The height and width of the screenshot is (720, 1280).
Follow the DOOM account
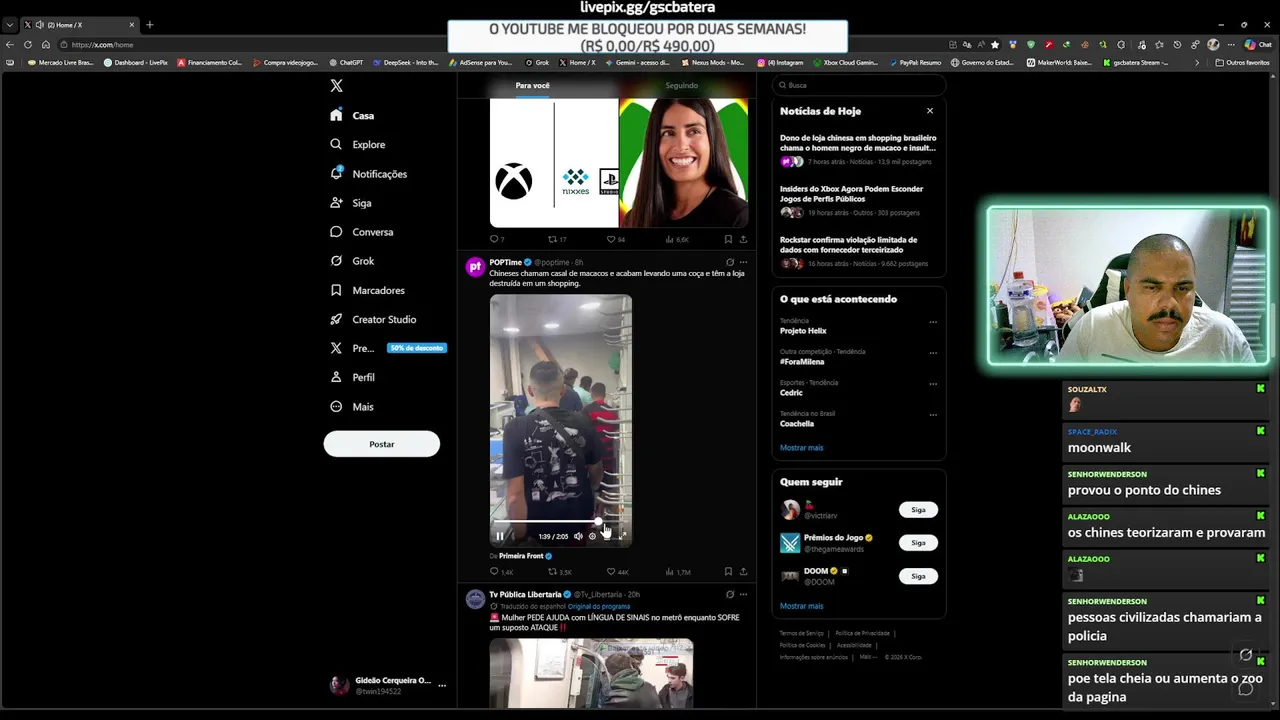(x=918, y=576)
